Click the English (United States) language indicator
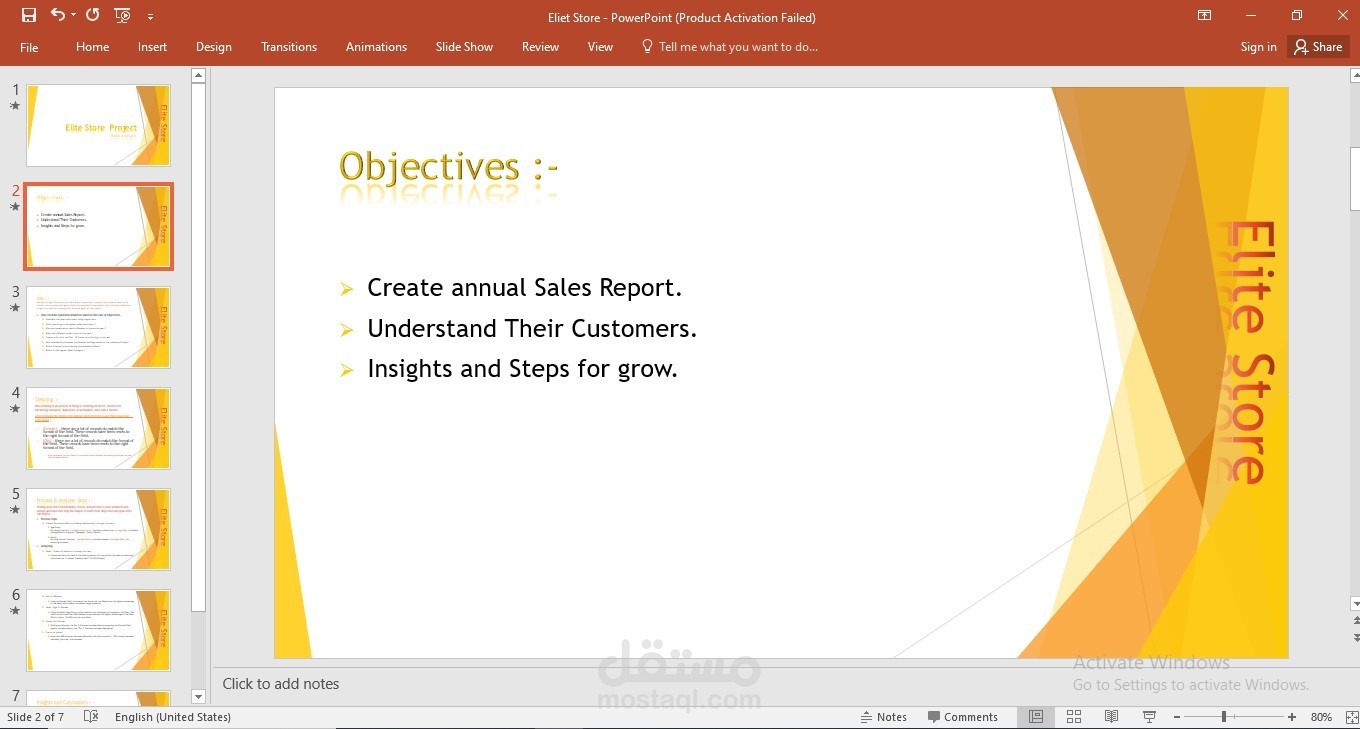 coord(172,717)
